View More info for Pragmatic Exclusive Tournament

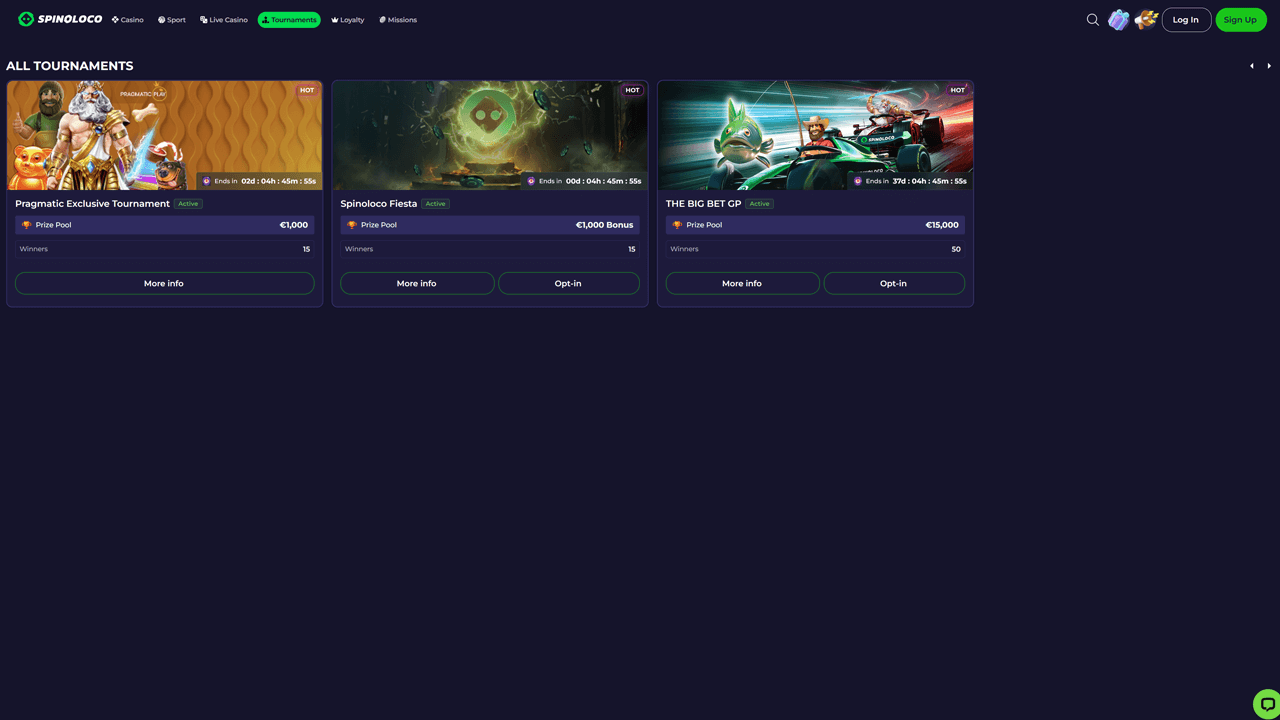[164, 283]
